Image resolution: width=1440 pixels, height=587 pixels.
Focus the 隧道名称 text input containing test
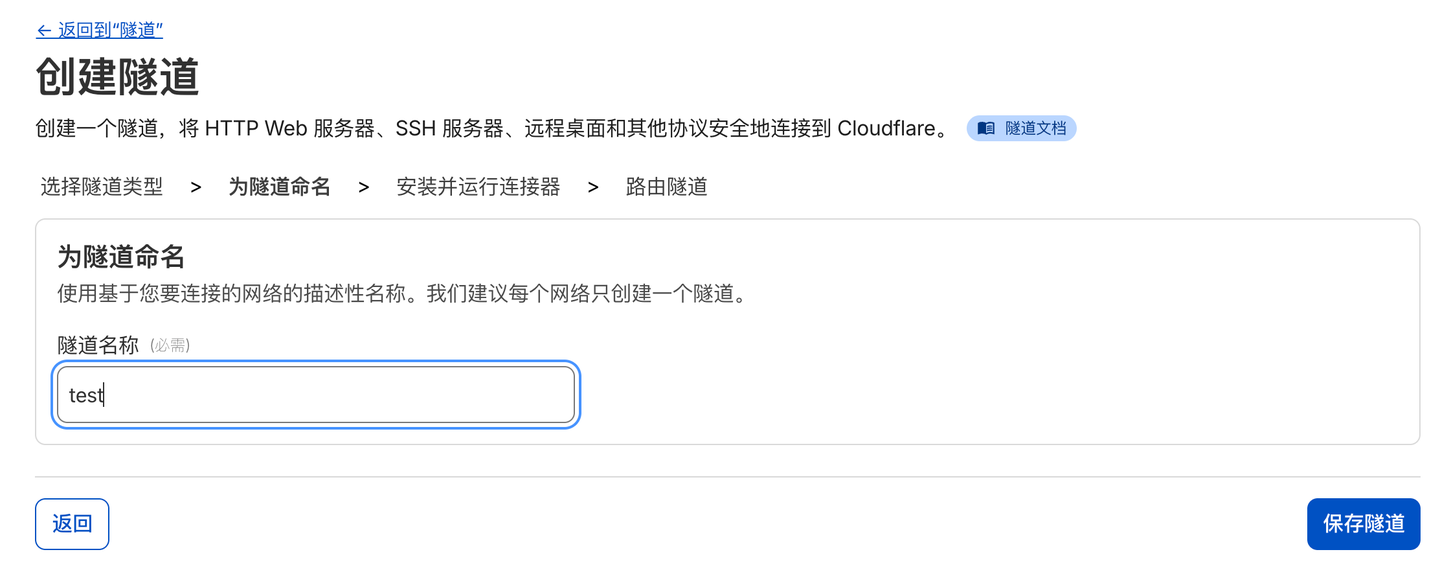[316, 395]
